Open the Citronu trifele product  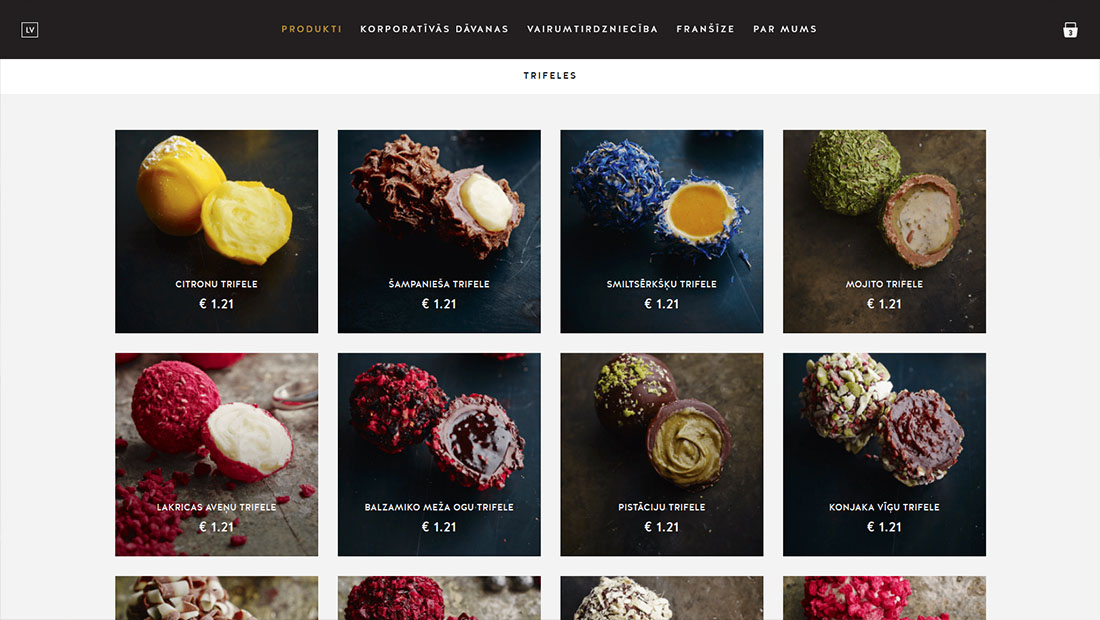(x=216, y=231)
